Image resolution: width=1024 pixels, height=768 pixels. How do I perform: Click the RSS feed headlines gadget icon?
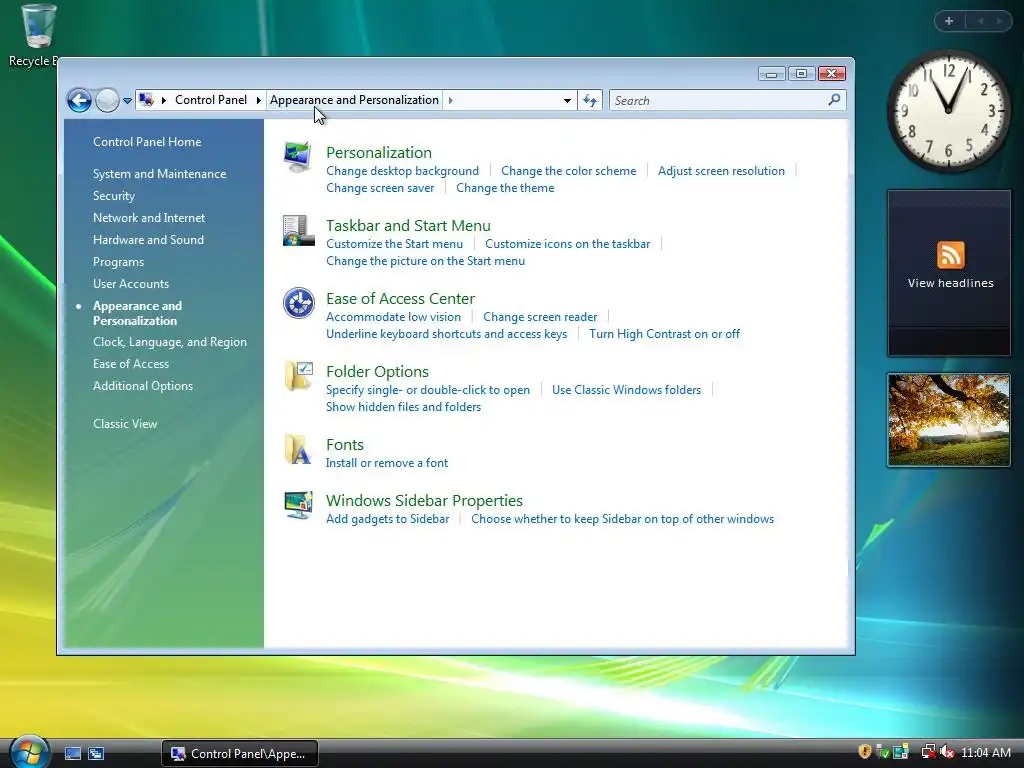click(x=950, y=255)
